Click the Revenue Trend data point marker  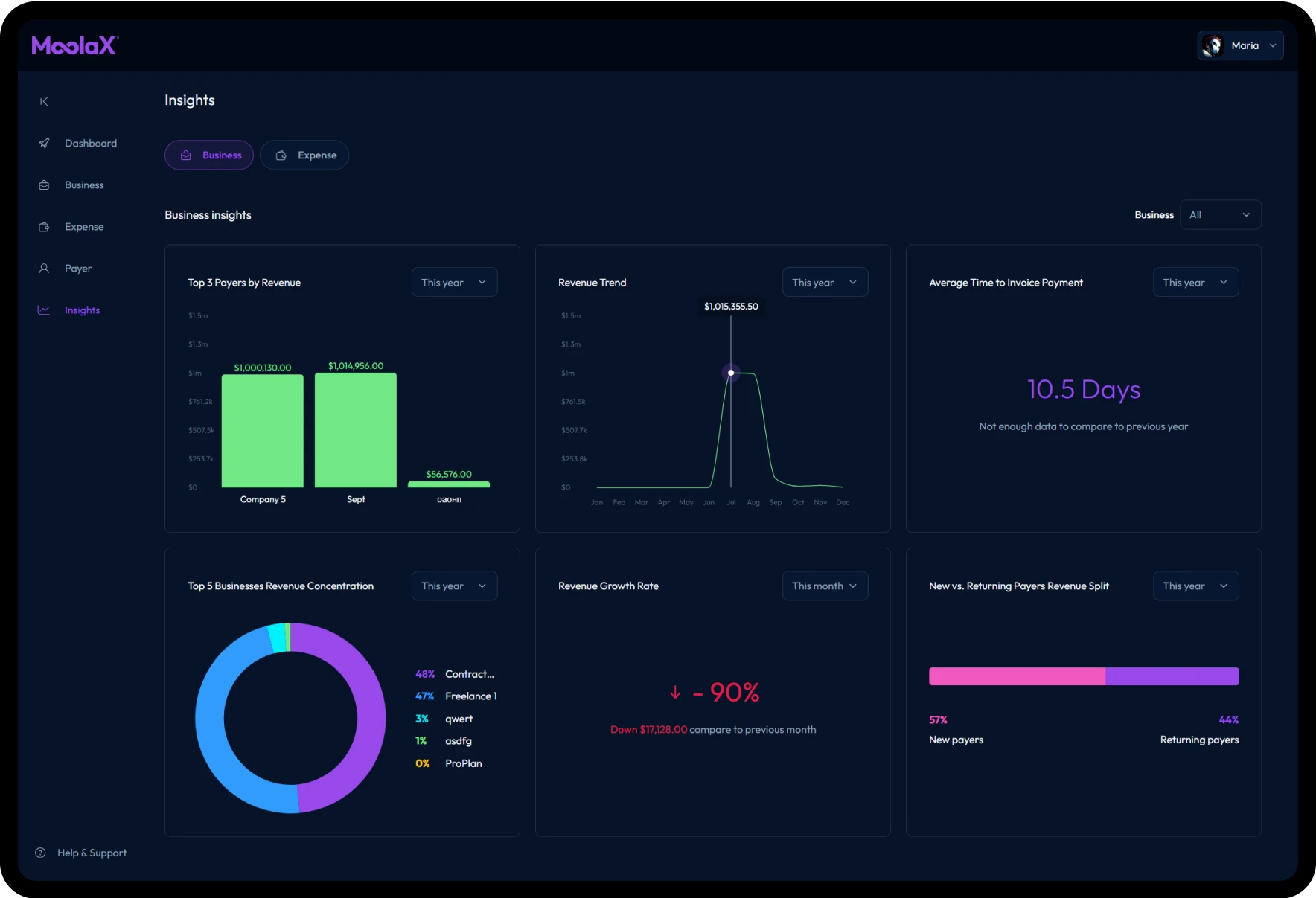coord(731,373)
